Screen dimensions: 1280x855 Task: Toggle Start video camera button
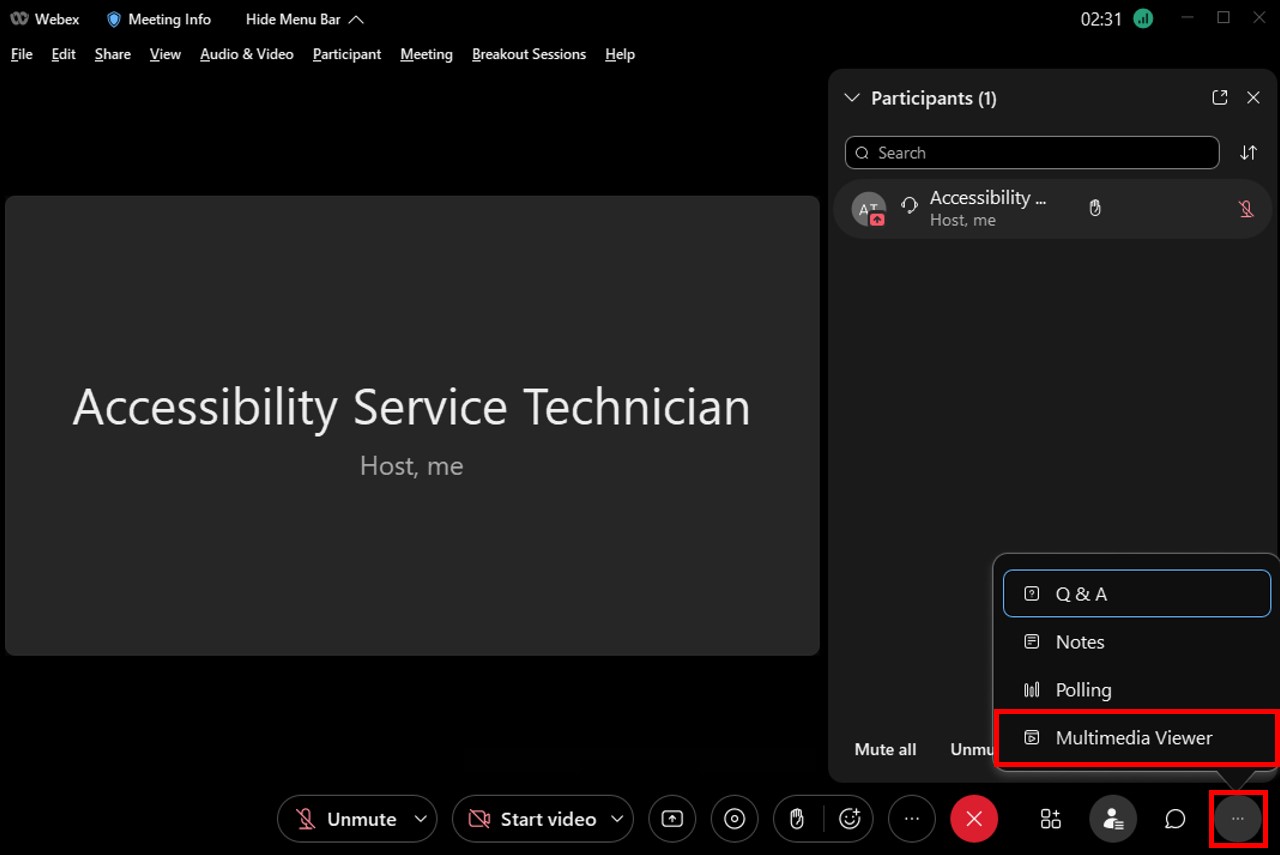532,819
